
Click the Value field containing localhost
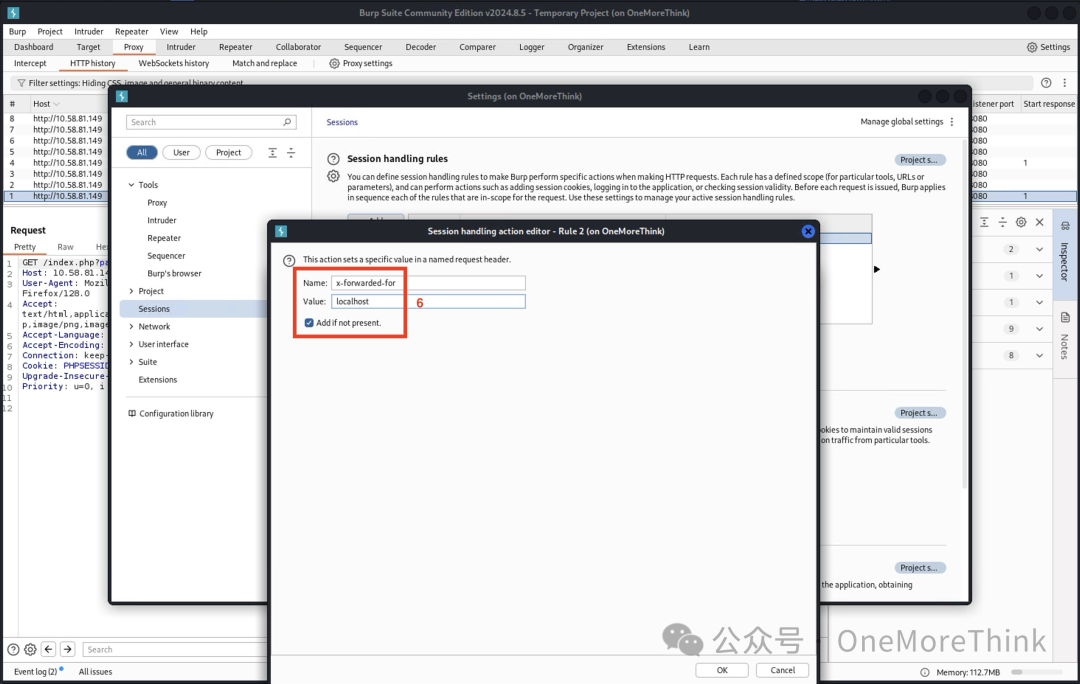click(428, 302)
